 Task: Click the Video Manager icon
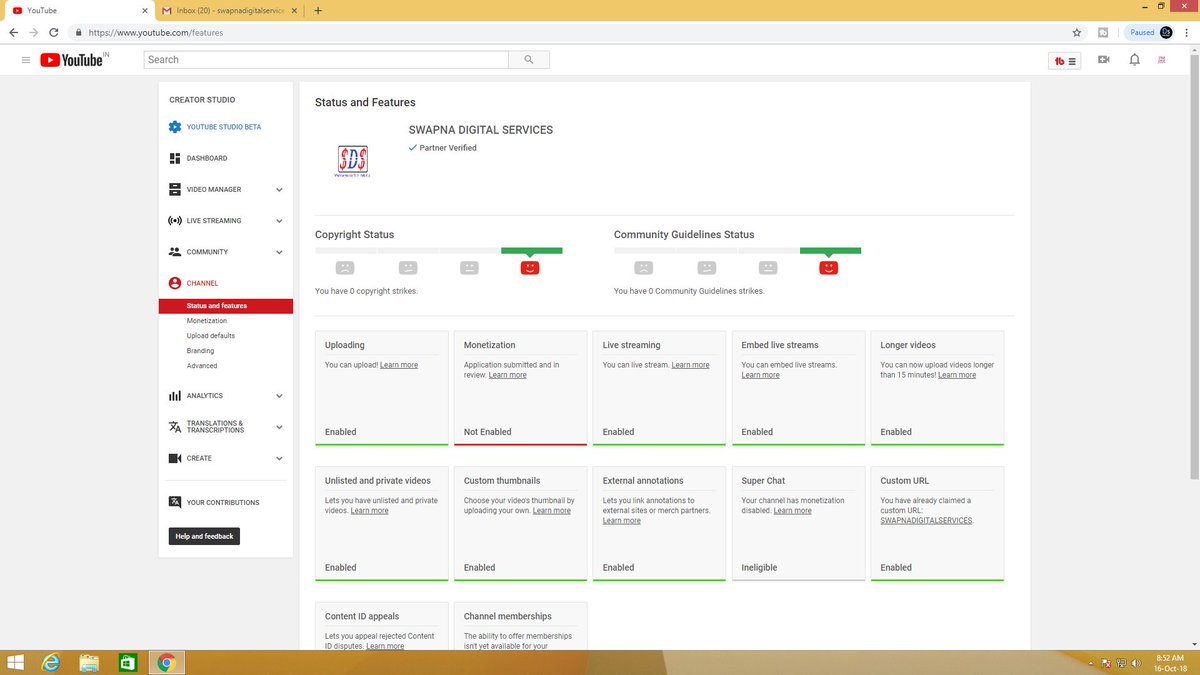pos(175,189)
